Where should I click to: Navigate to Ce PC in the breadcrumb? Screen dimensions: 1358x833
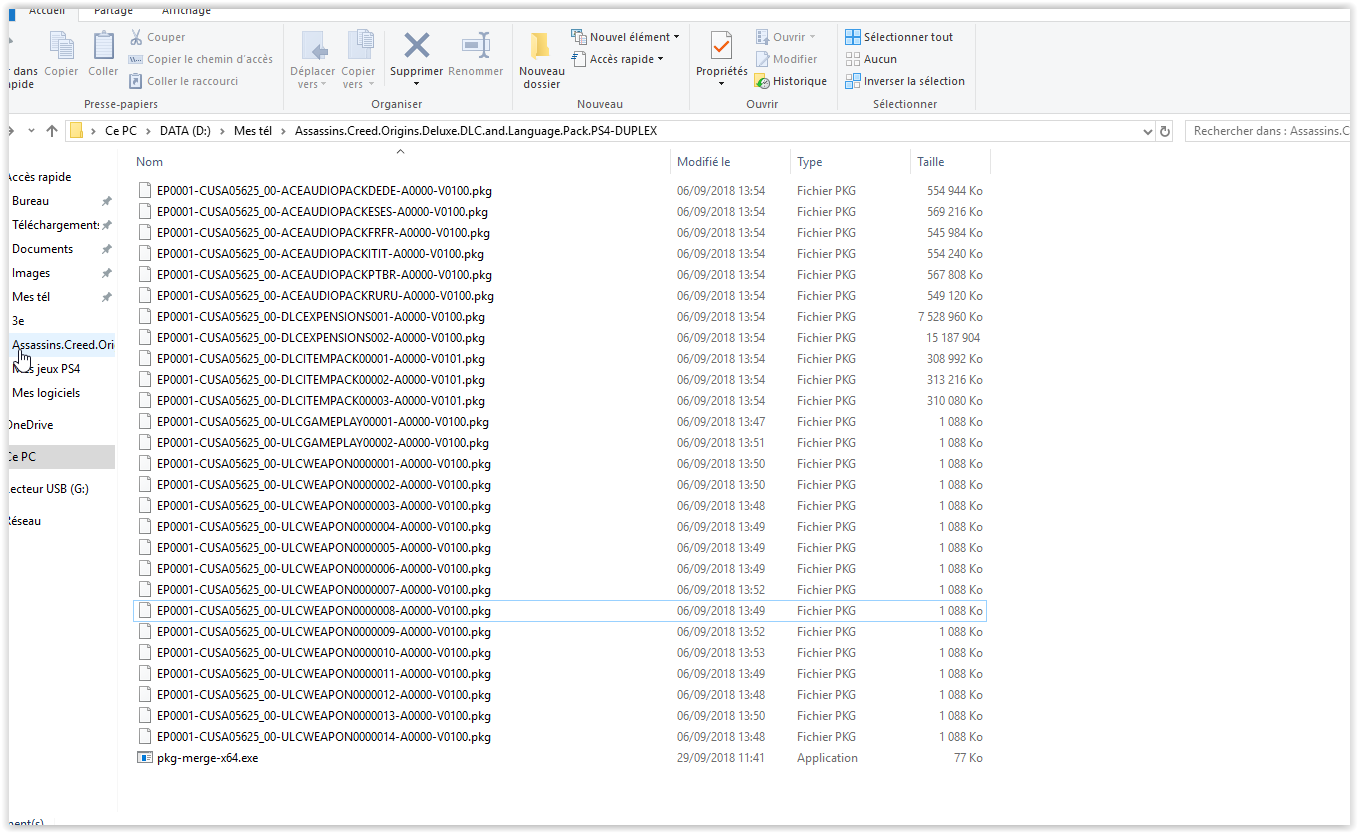(x=121, y=131)
